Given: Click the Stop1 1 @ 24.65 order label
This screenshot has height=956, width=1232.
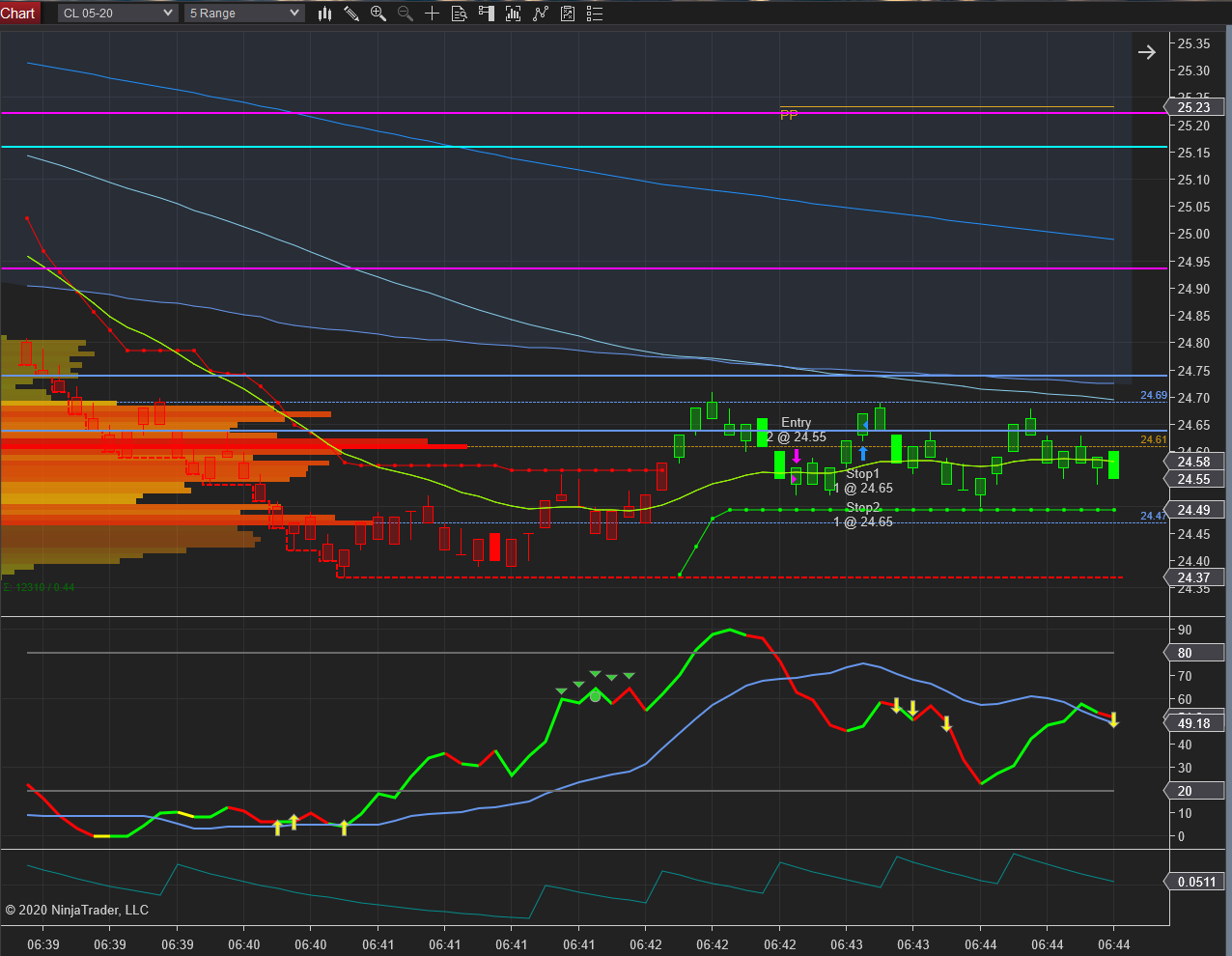Looking at the screenshot, I should pos(864,481).
